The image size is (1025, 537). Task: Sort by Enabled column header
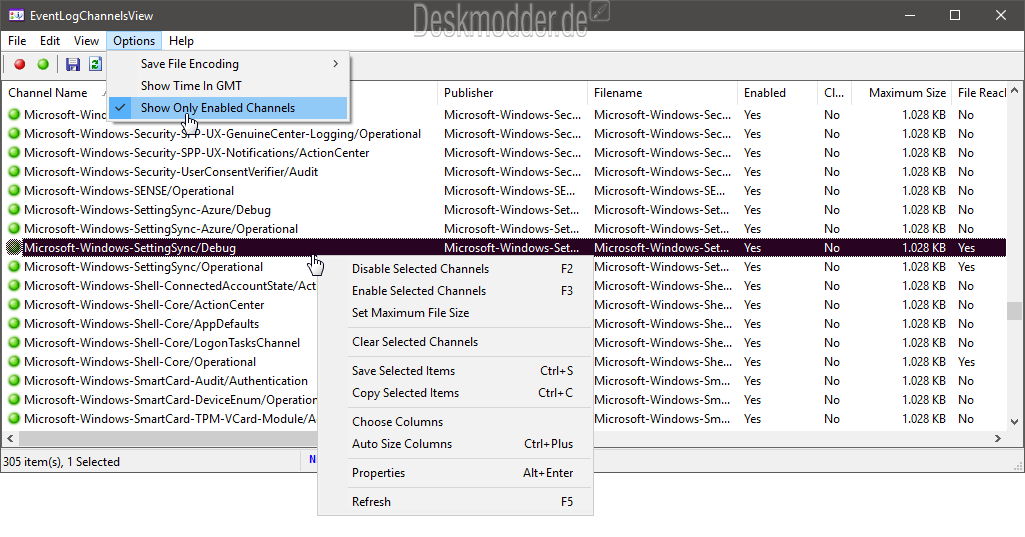pos(777,93)
